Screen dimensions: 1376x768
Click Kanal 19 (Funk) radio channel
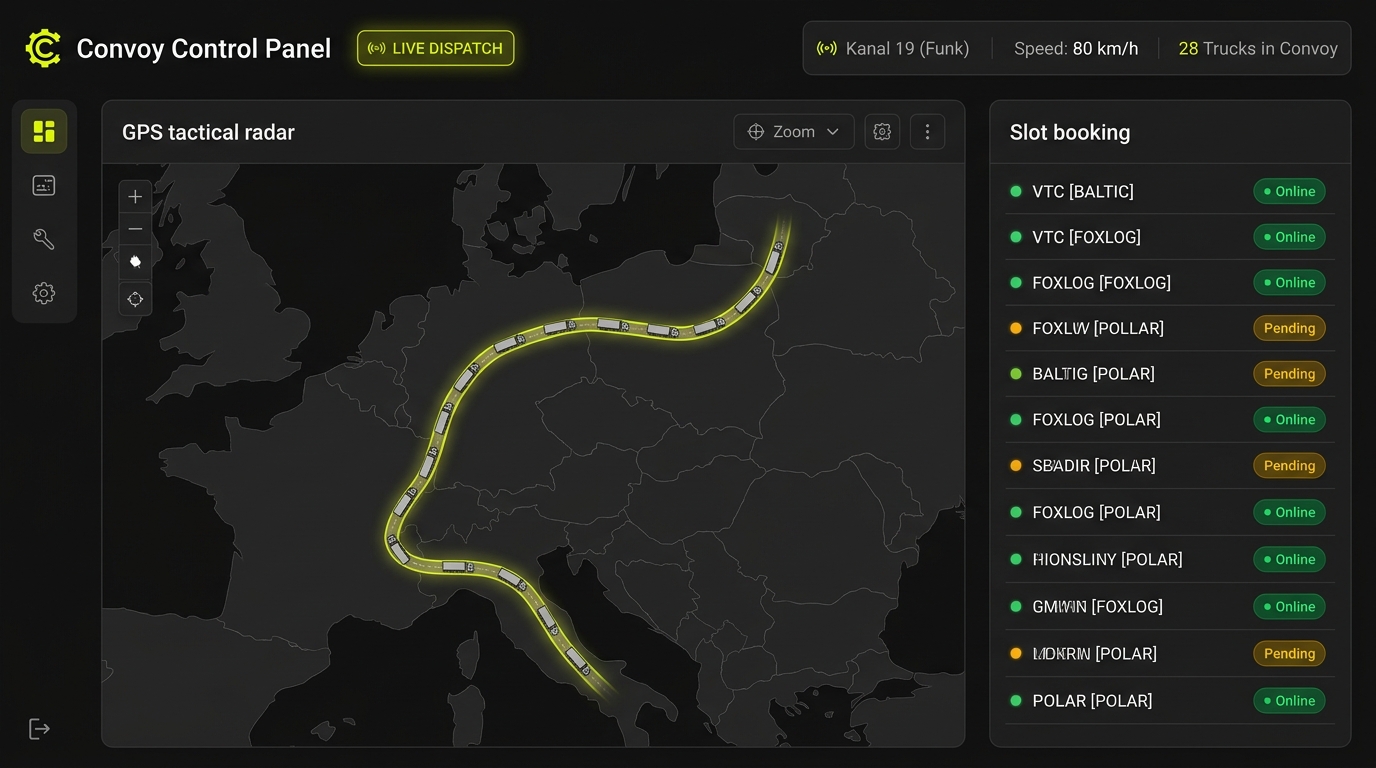893,48
